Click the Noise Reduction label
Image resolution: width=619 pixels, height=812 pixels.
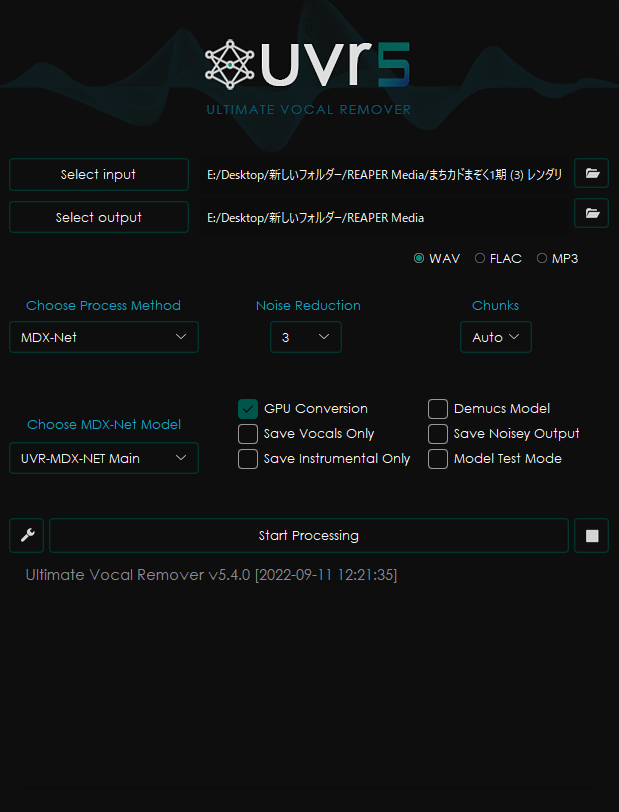pyautogui.click(x=308, y=306)
